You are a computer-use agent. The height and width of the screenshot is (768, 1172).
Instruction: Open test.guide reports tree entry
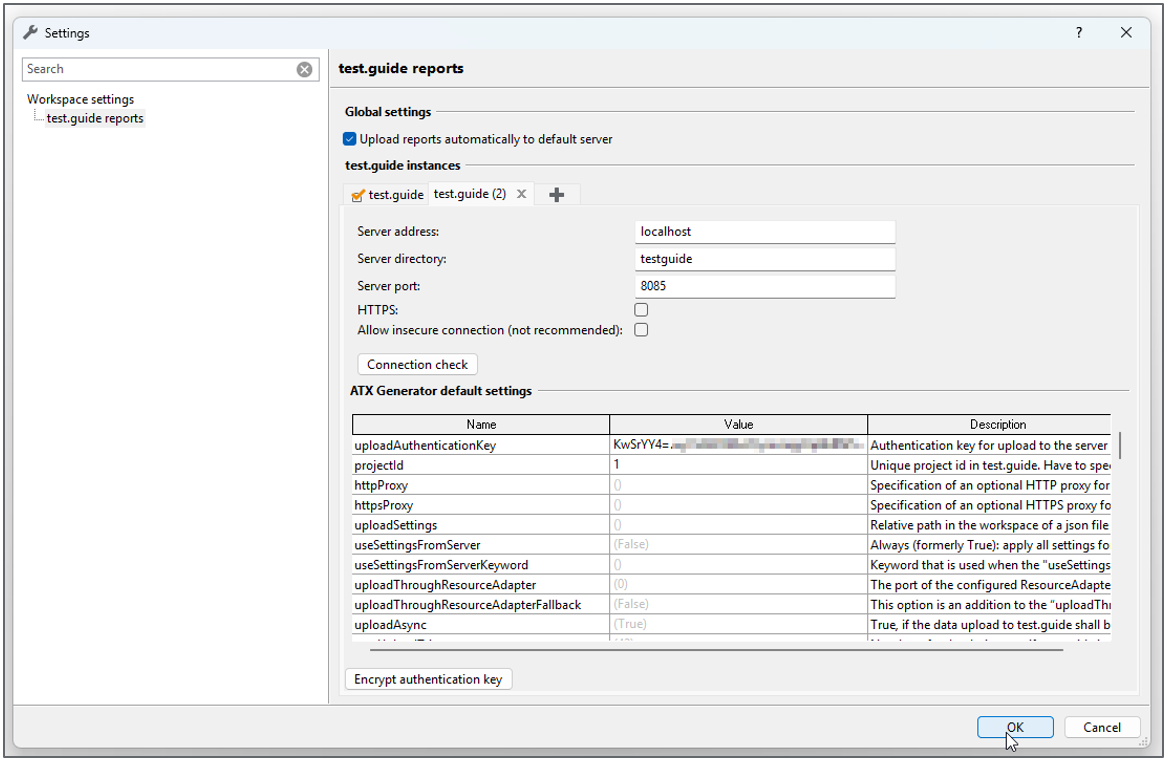pyautogui.click(x=95, y=119)
